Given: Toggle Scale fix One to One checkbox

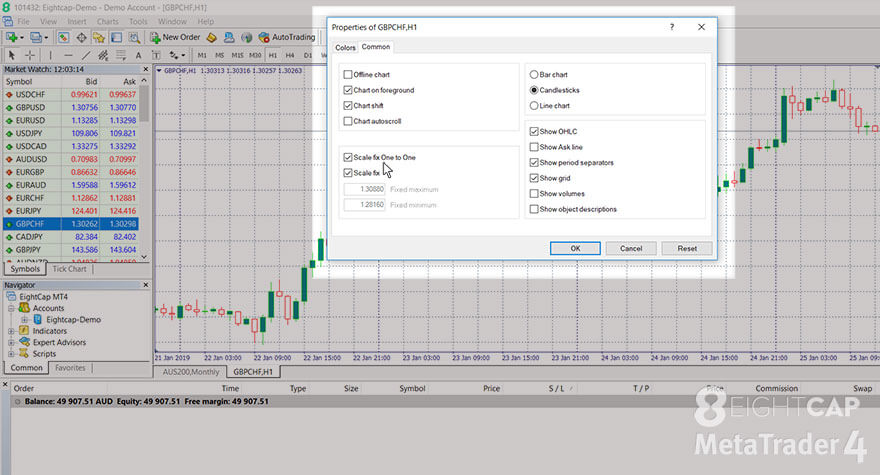Looking at the screenshot, I should pyautogui.click(x=348, y=157).
